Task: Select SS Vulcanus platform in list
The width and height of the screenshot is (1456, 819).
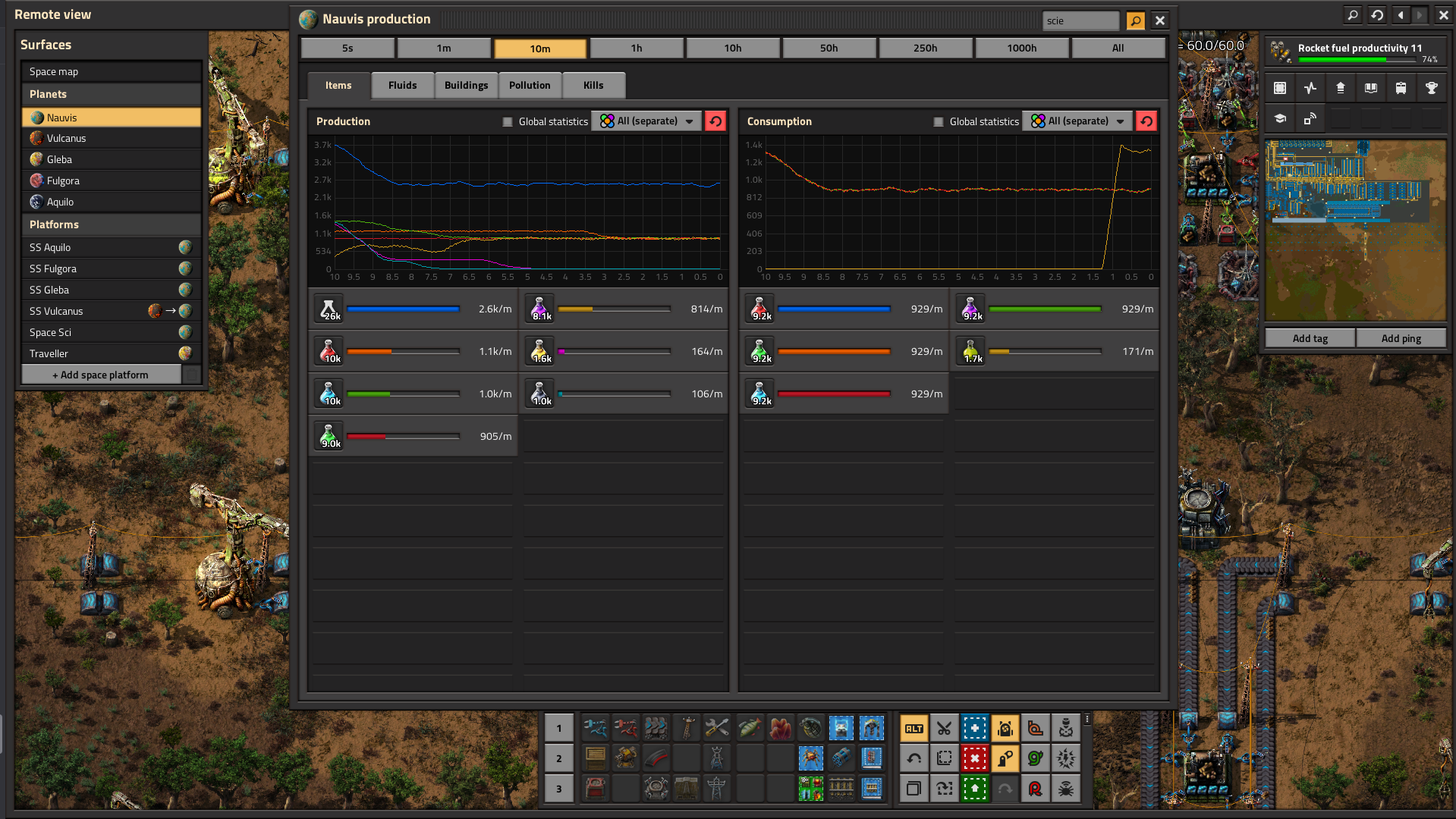Action: coord(112,311)
